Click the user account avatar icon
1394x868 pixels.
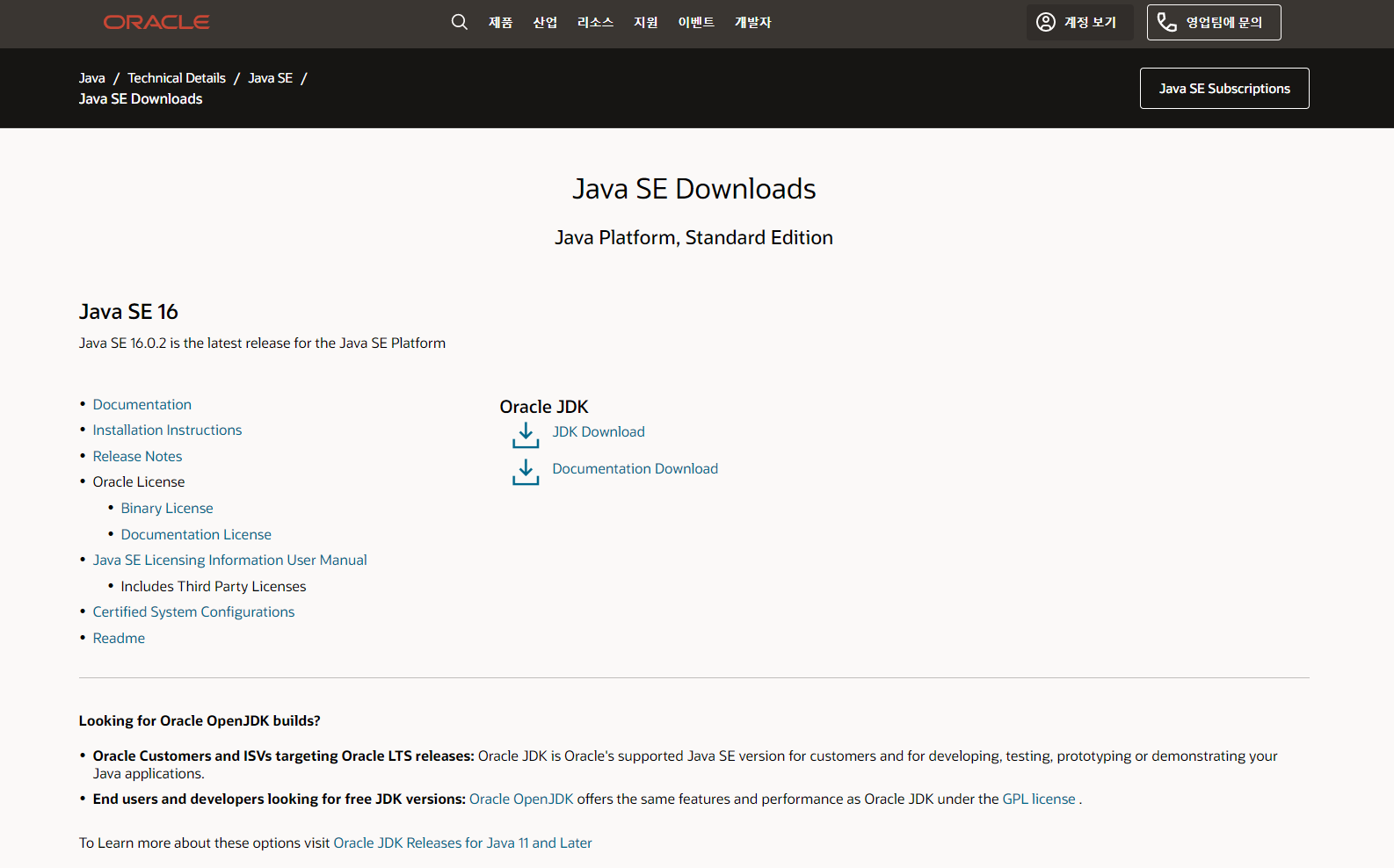coord(1046,22)
